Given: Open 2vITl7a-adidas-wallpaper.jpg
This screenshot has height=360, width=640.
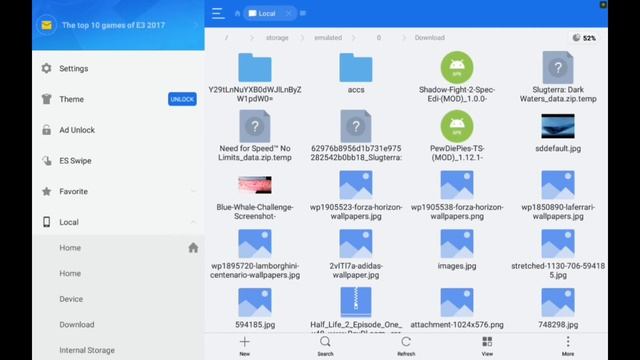Looking at the screenshot, I should click(x=356, y=254).
